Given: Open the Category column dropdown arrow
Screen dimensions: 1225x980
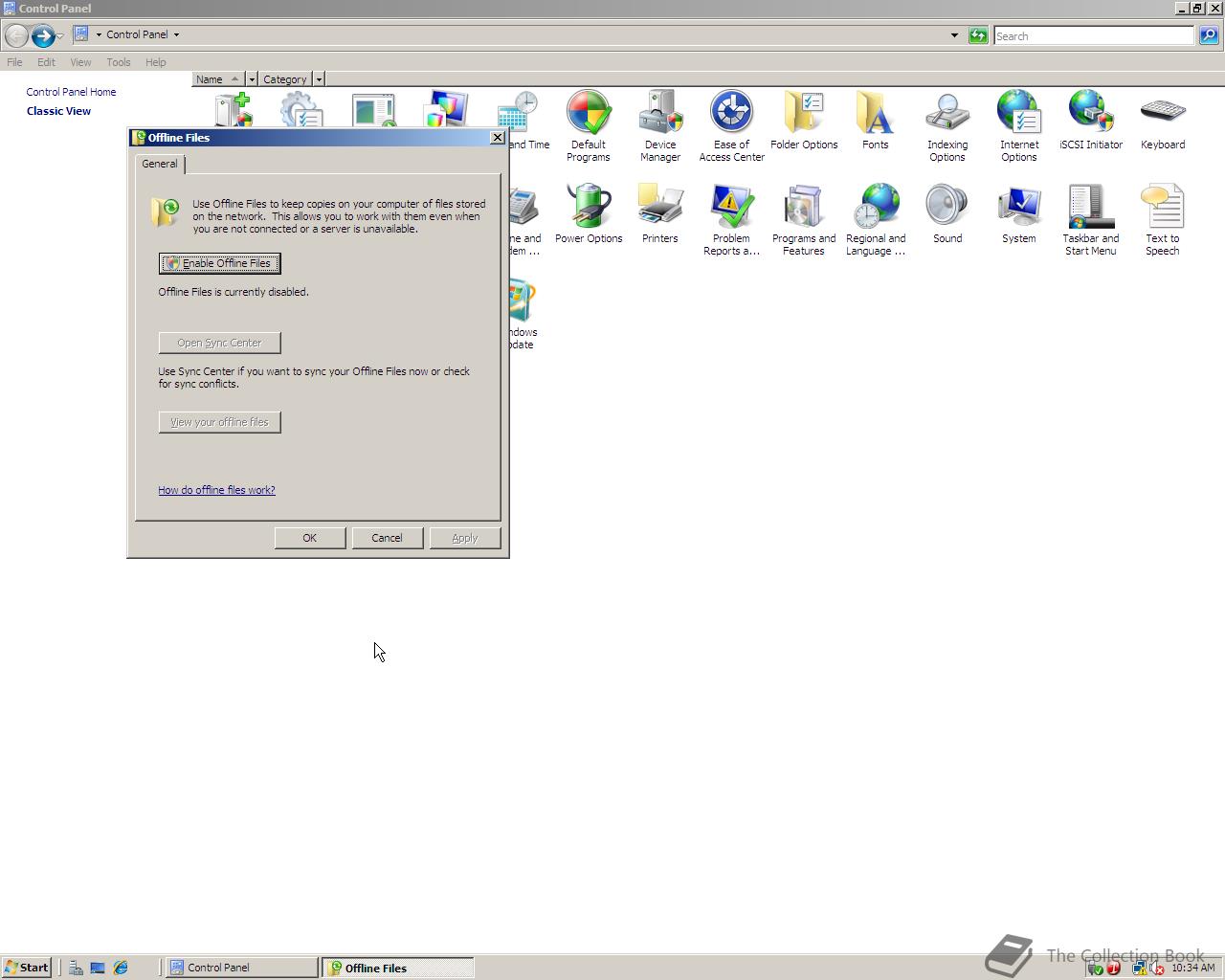Looking at the screenshot, I should click(319, 79).
